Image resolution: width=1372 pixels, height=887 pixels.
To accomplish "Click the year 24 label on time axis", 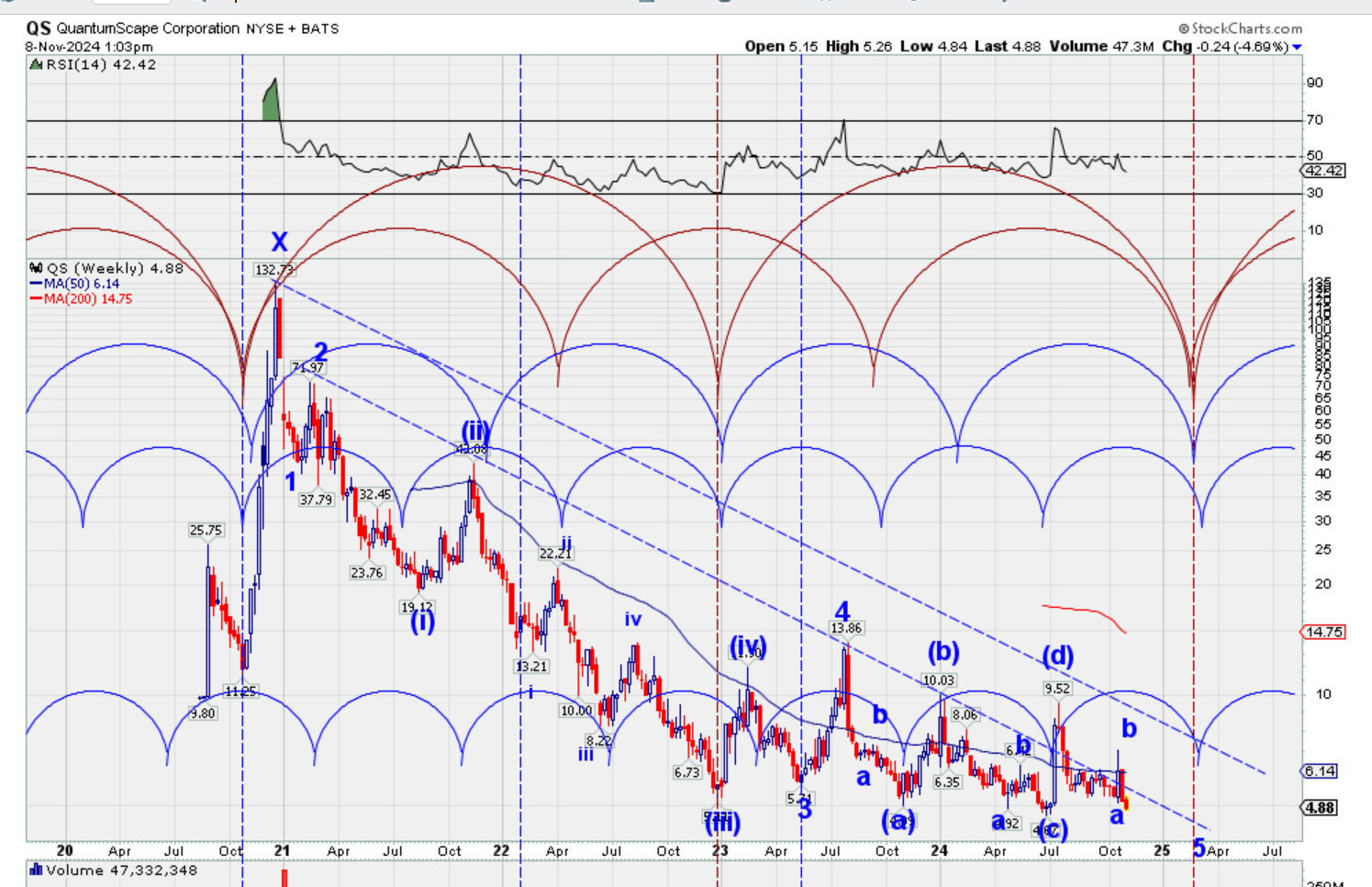I will click(940, 851).
